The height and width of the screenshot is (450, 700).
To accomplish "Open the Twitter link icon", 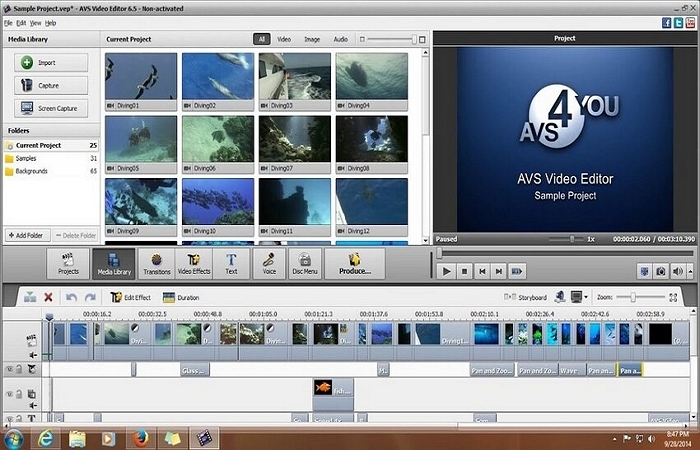I will [x=679, y=23].
